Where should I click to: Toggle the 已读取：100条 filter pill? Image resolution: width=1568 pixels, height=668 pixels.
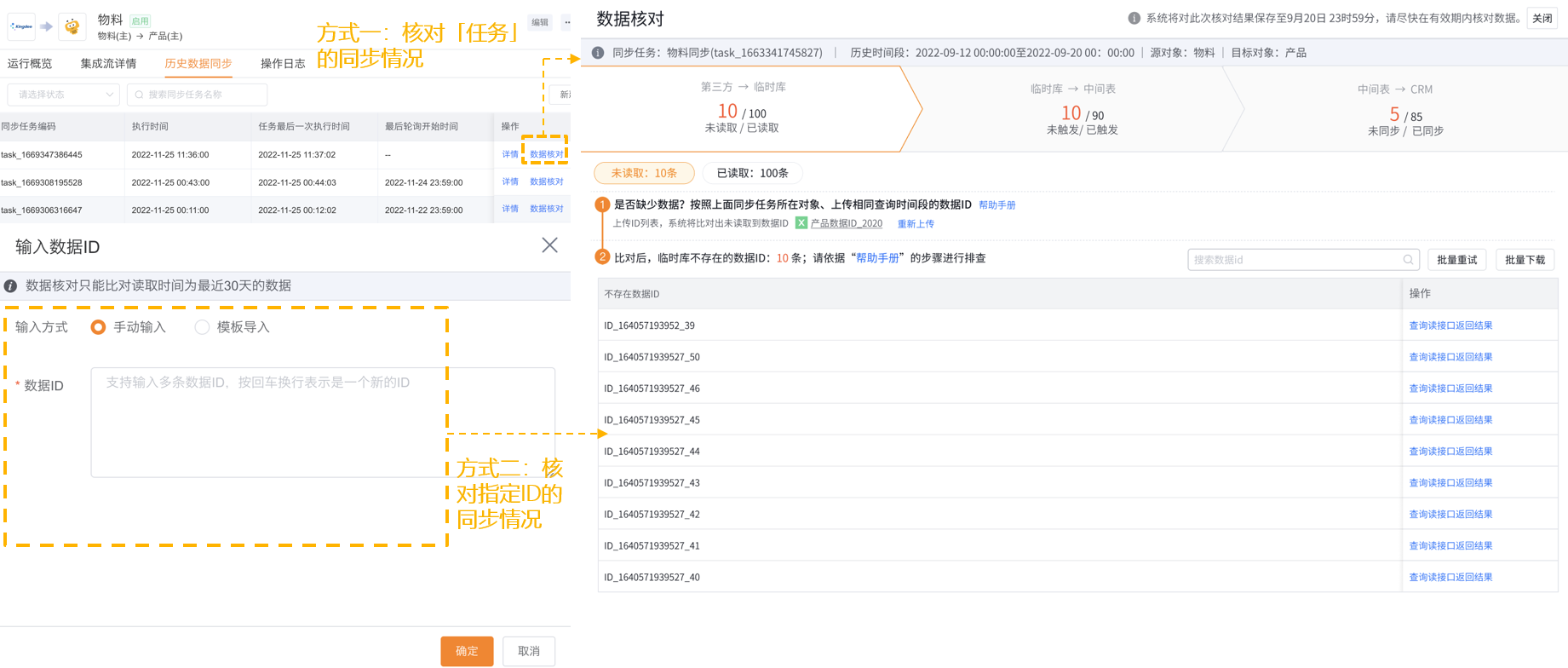pos(752,173)
